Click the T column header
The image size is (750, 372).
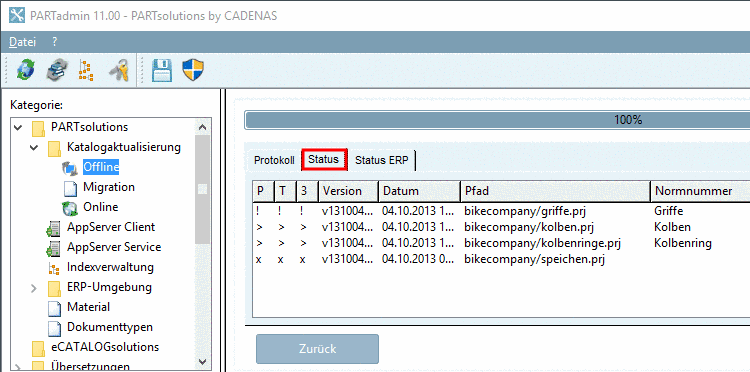pos(285,191)
